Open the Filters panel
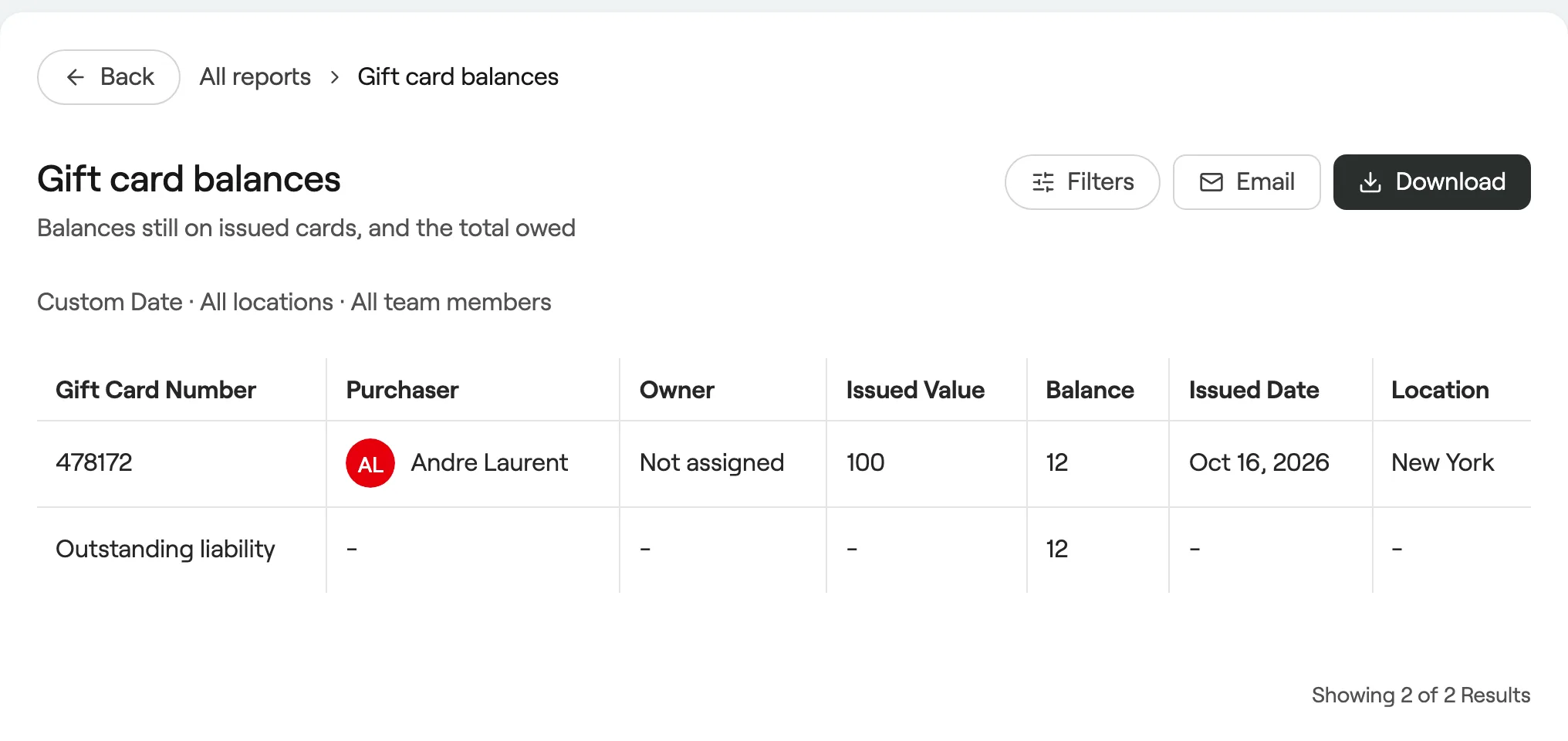 [1082, 182]
